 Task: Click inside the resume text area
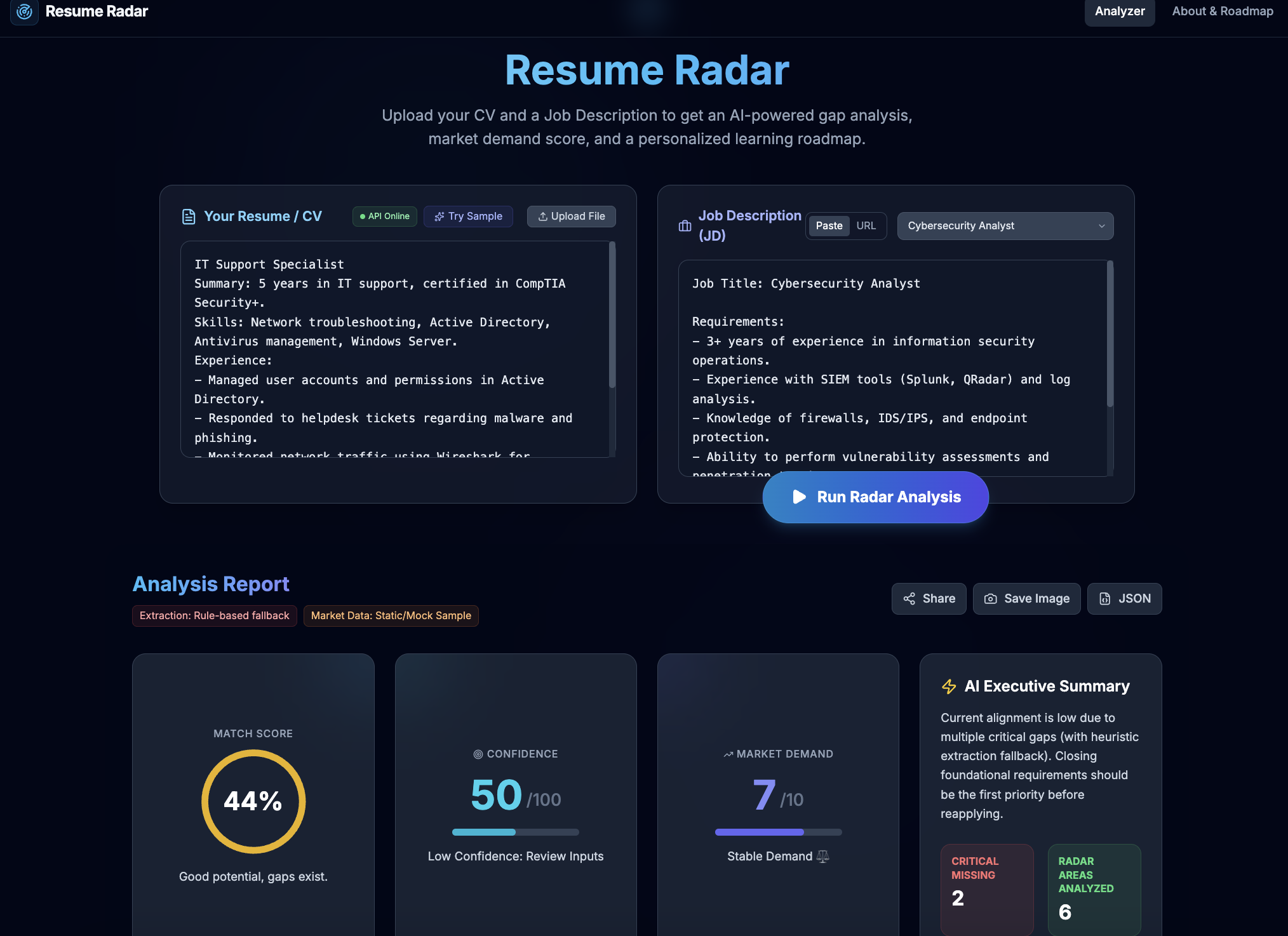click(394, 349)
